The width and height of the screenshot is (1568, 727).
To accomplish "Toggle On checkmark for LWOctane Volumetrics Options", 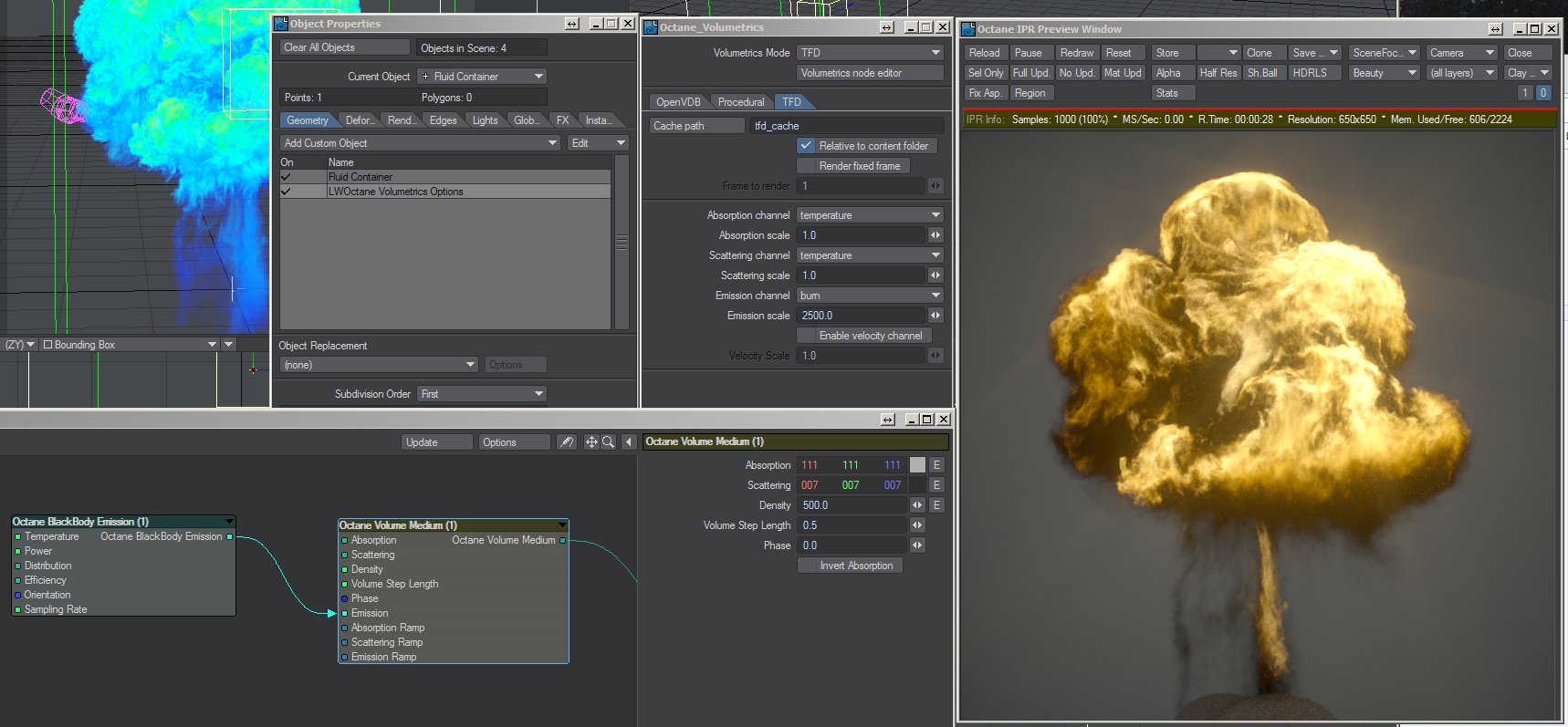I will click(287, 192).
